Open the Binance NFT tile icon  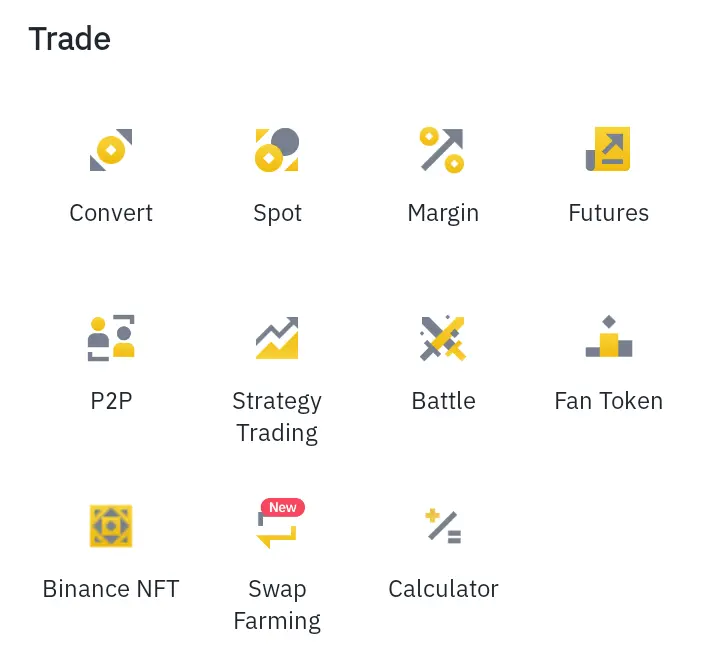(x=111, y=526)
